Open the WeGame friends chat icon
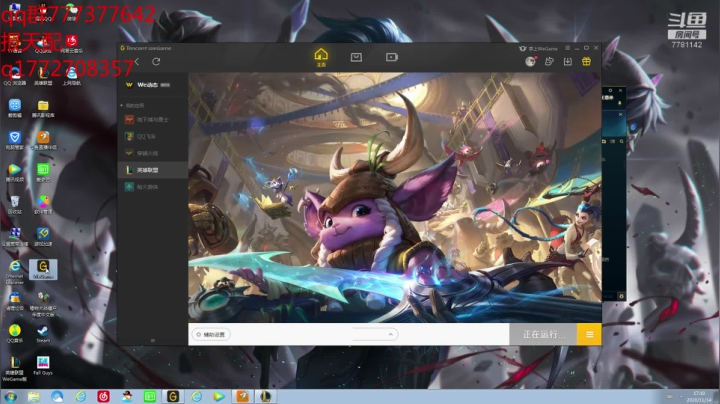The width and height of the screenshot is (720, 404). coord(549,62)
